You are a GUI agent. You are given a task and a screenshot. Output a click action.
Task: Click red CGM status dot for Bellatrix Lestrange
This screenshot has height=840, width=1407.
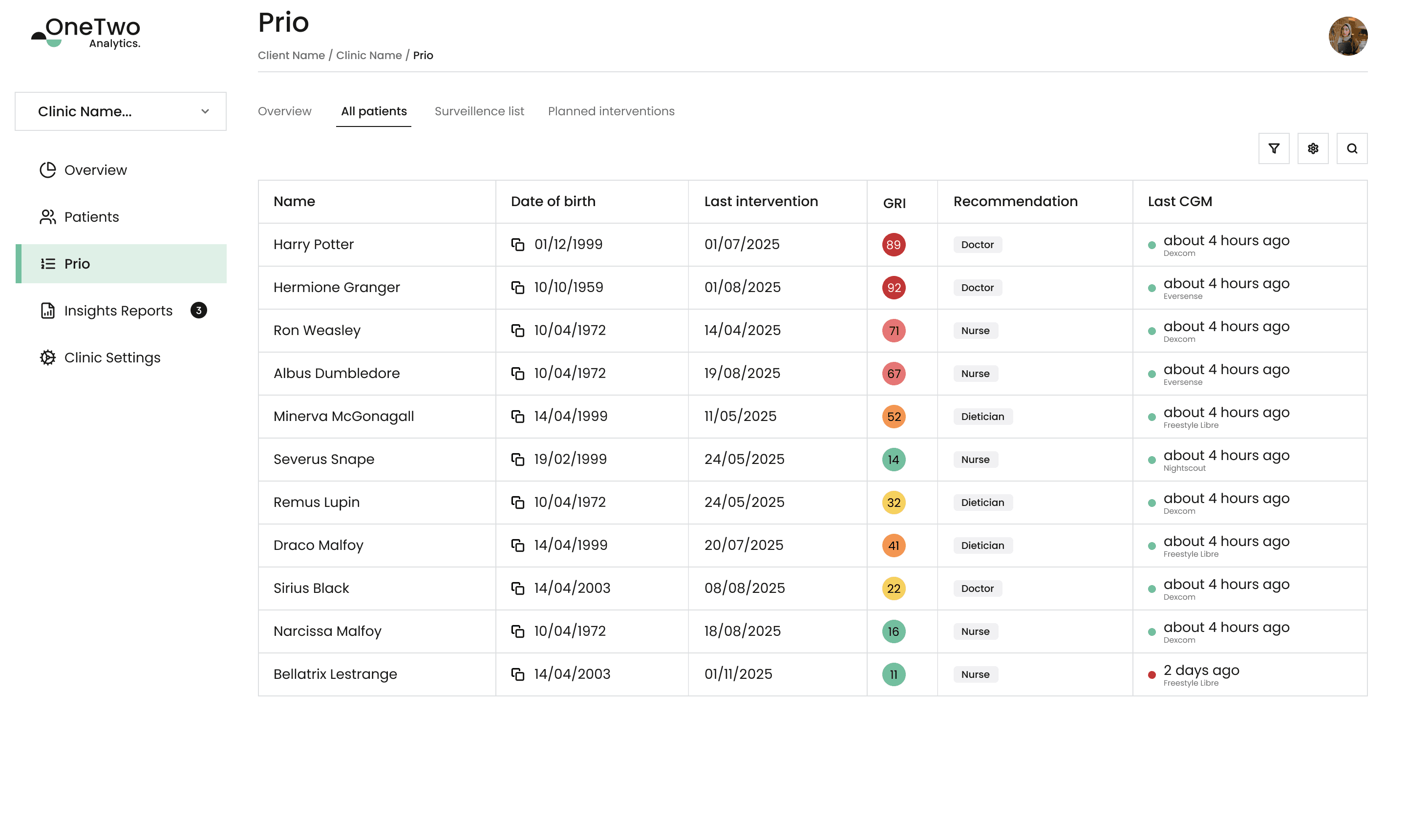[x=1151, y=675]
